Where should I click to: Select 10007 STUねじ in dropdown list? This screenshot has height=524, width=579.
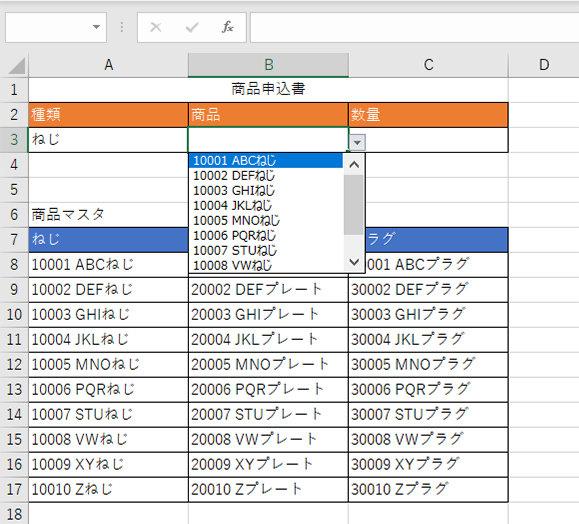point(265,250)
